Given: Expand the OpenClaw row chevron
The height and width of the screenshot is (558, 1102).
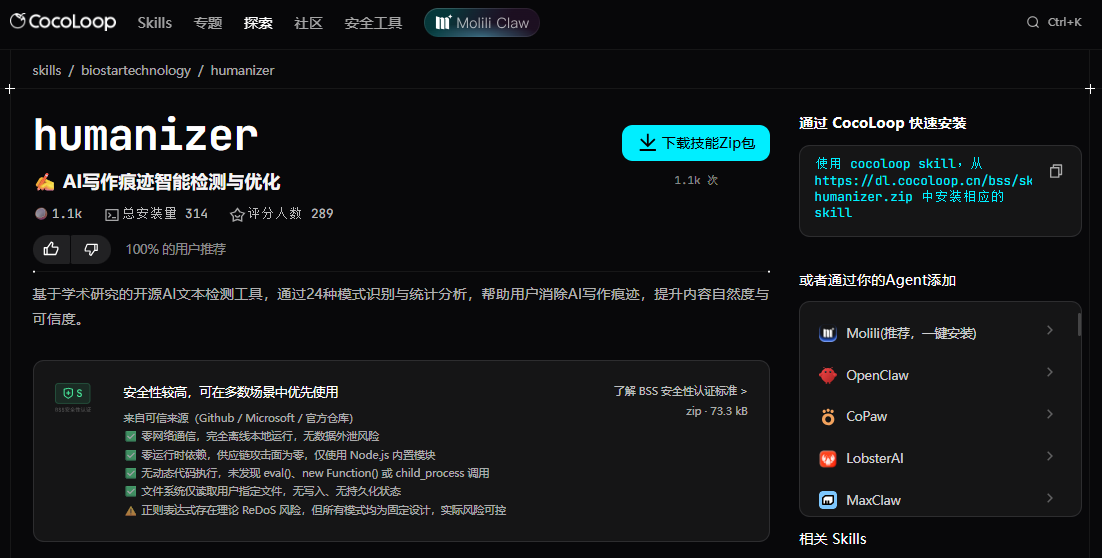Looking at the screenshot, I should click(x=1049, y=372).
